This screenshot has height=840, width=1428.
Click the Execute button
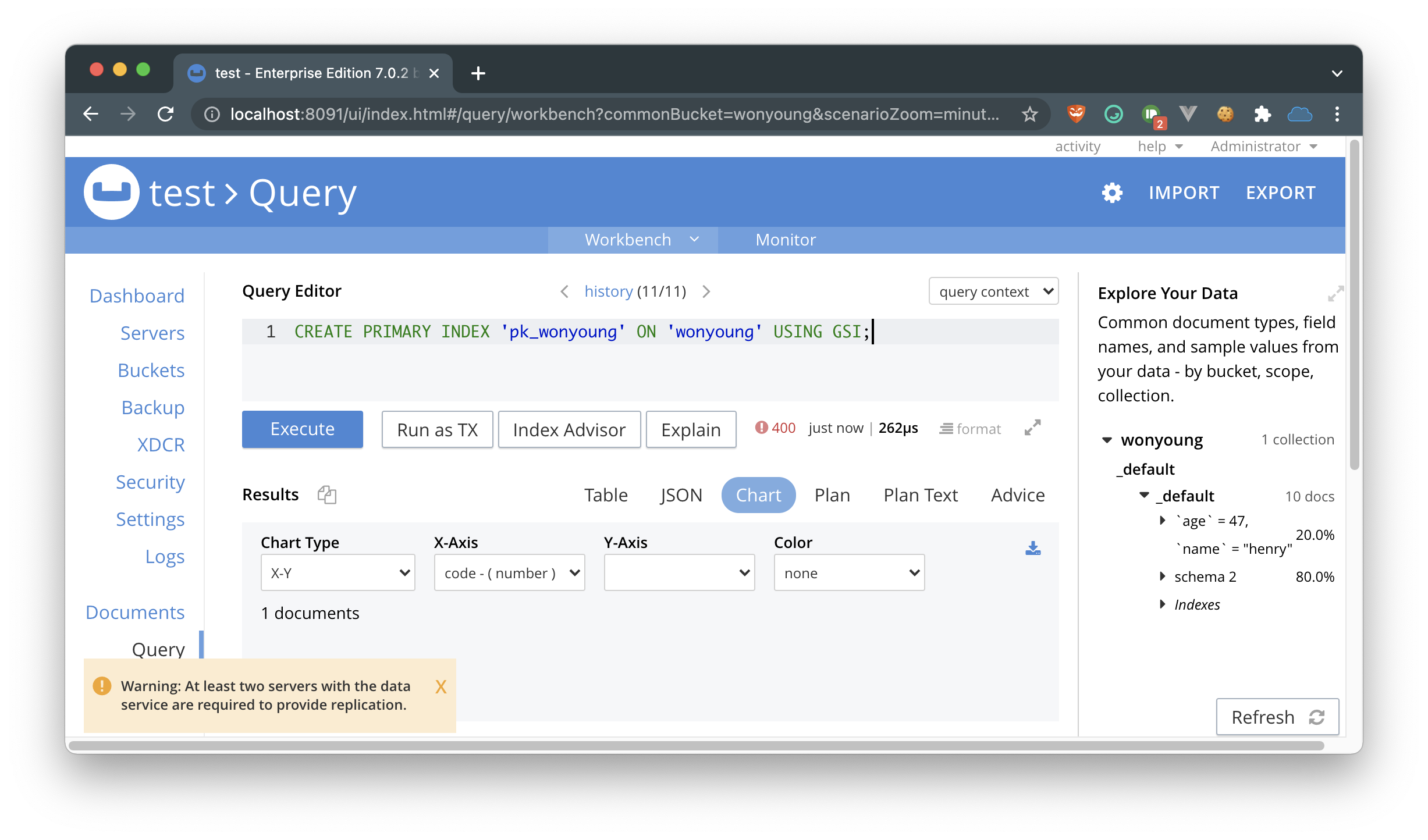click(x=302, y=429)
